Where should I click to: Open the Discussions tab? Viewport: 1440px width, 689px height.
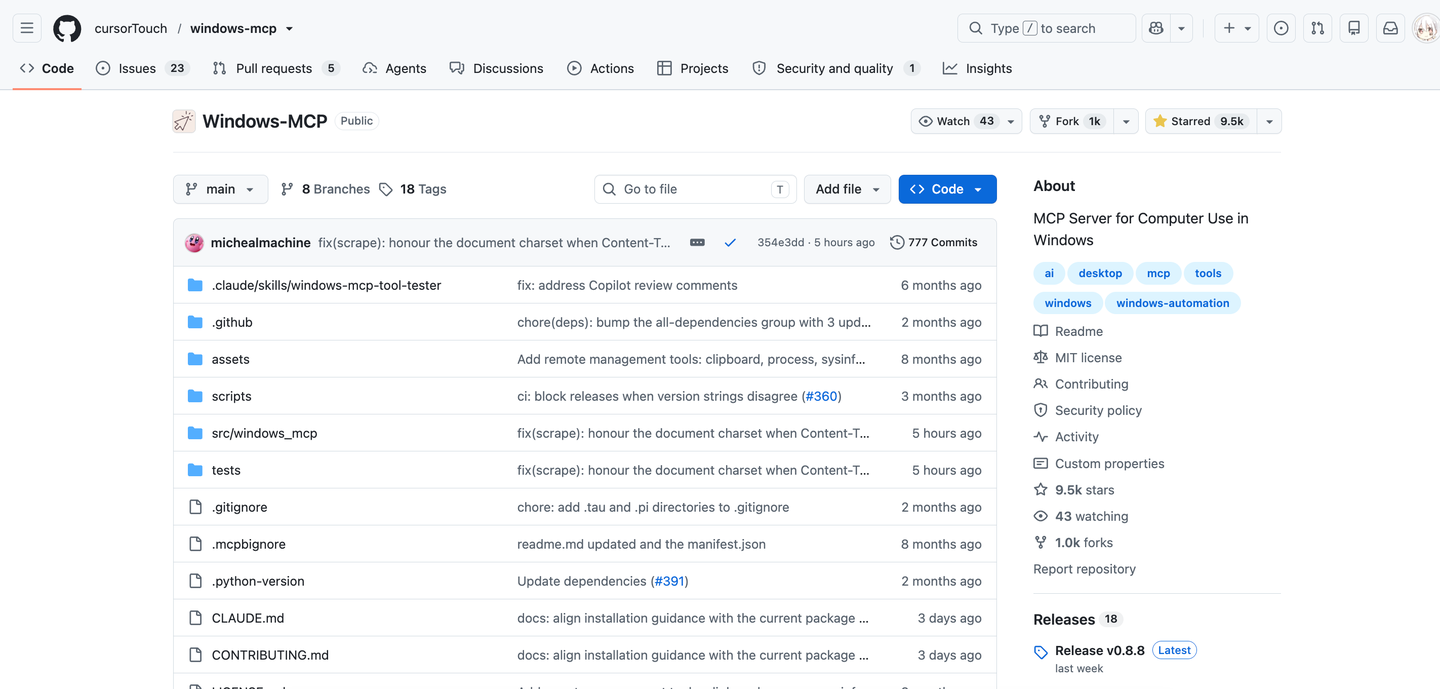pos(496,68)
